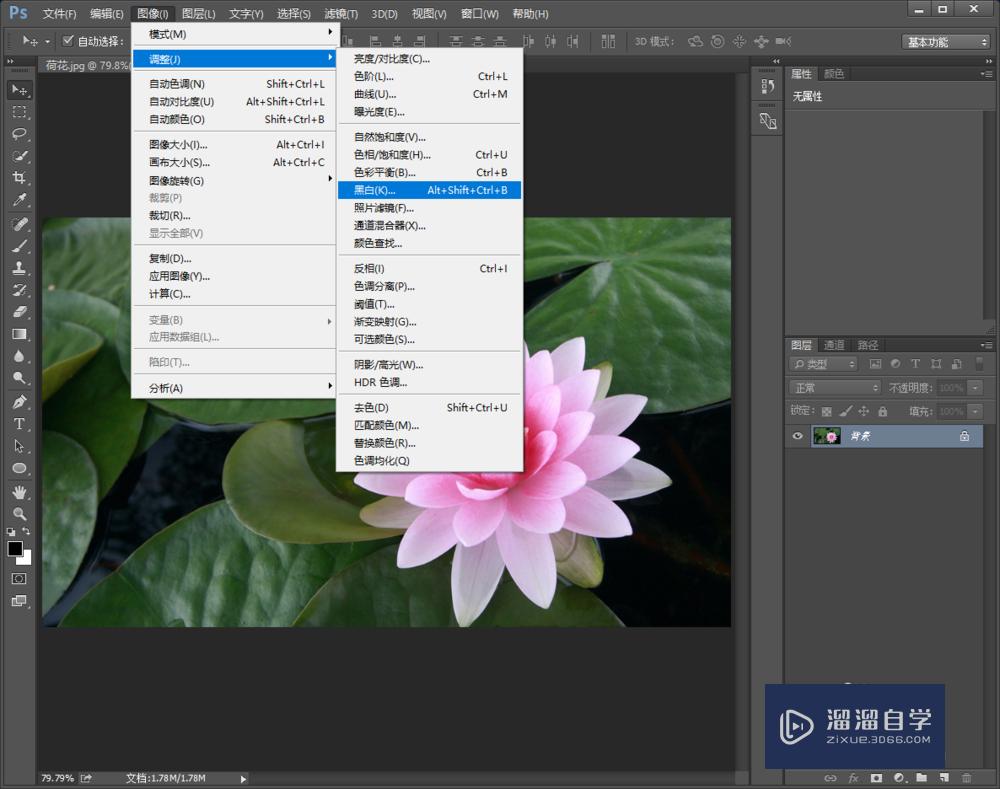Switch to the 通道 tab
Screen dimensions: 1000x789
click(x=833, y=345)
